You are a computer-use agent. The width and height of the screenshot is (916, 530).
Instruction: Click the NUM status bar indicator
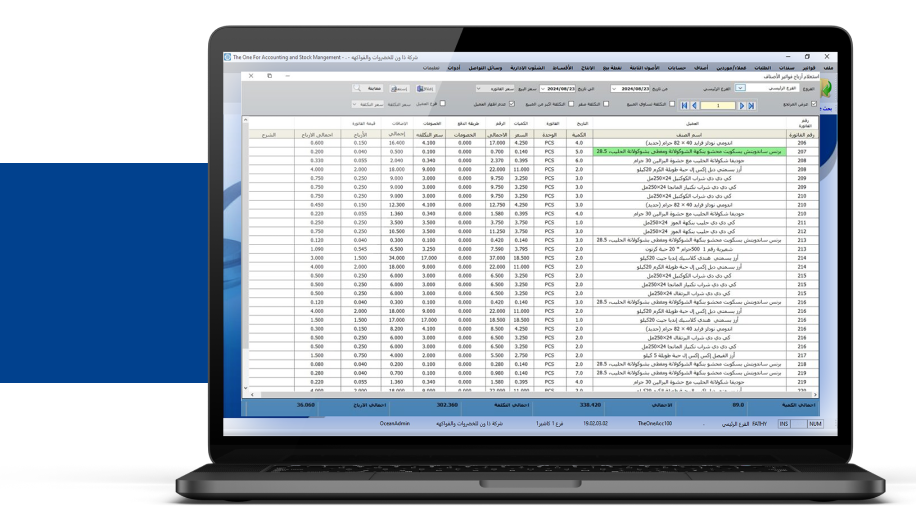click(815, 424)
